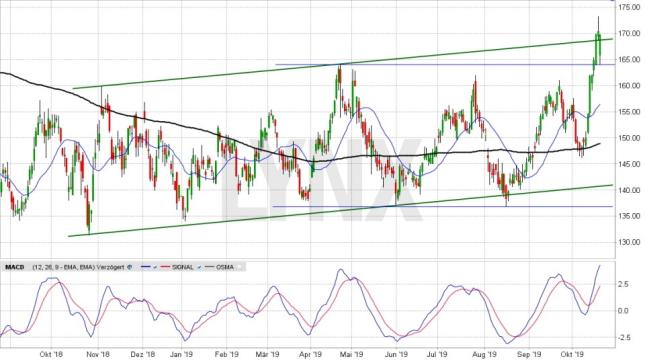The height and width of the screenshot is (363, 645).
Task: Click the Jan '19 date label
Action: [181, 354]
